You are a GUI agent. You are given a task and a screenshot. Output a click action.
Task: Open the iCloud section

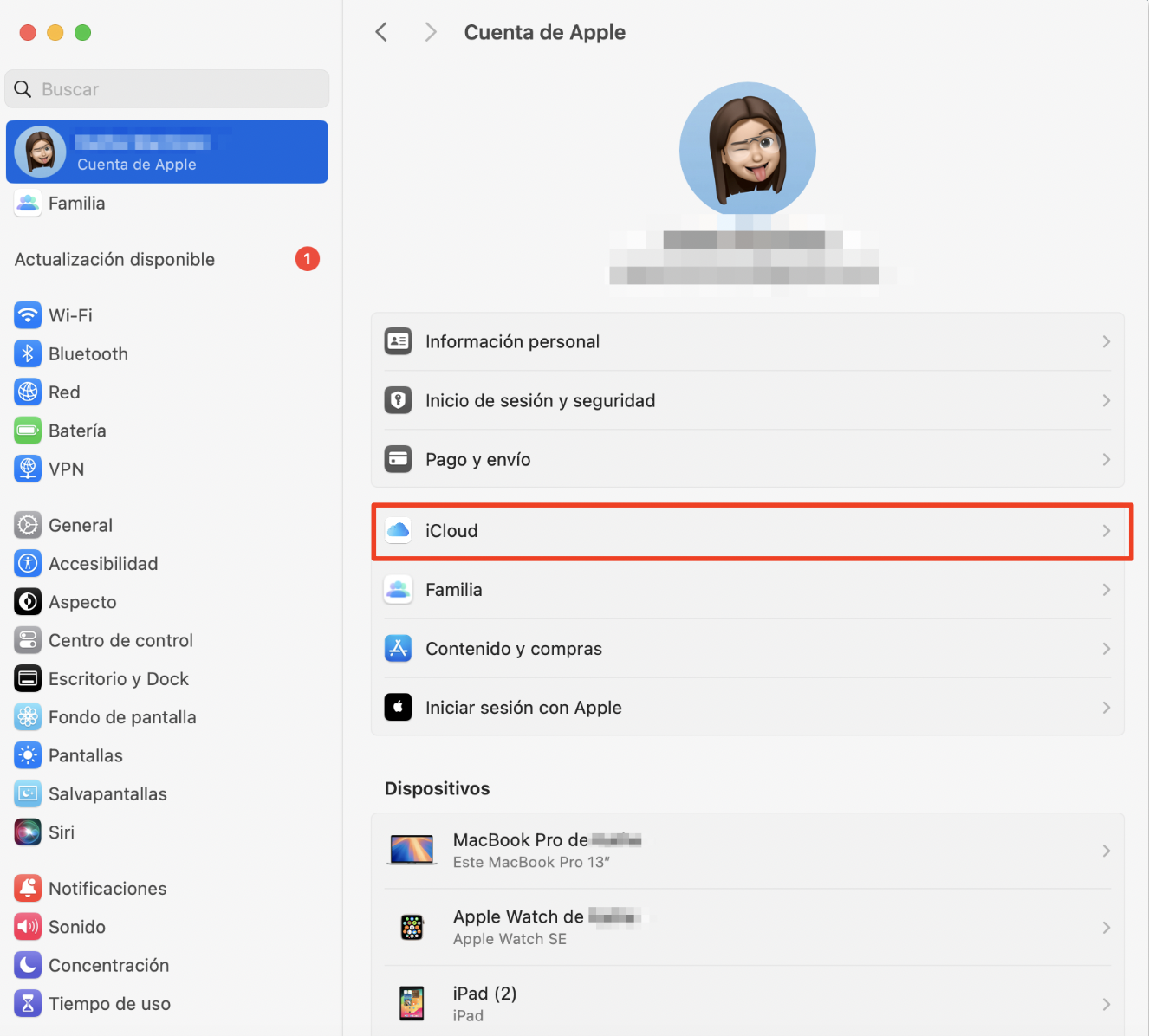pyautogui.click(x=749, y=530)
